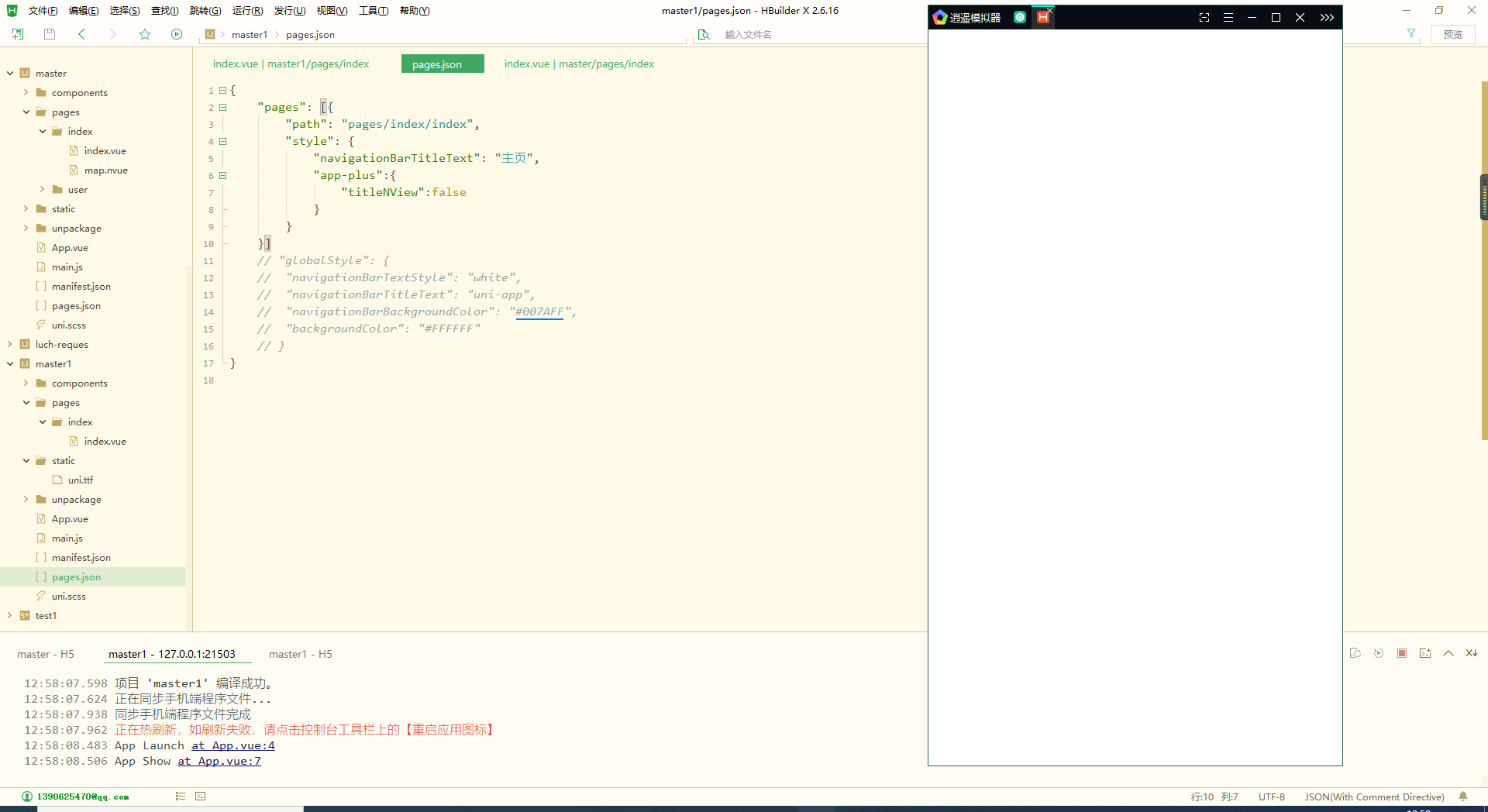Open the master1 - H5 console tab
Image resolution: width=1488 pixels, height=812 pixels.
301,654
